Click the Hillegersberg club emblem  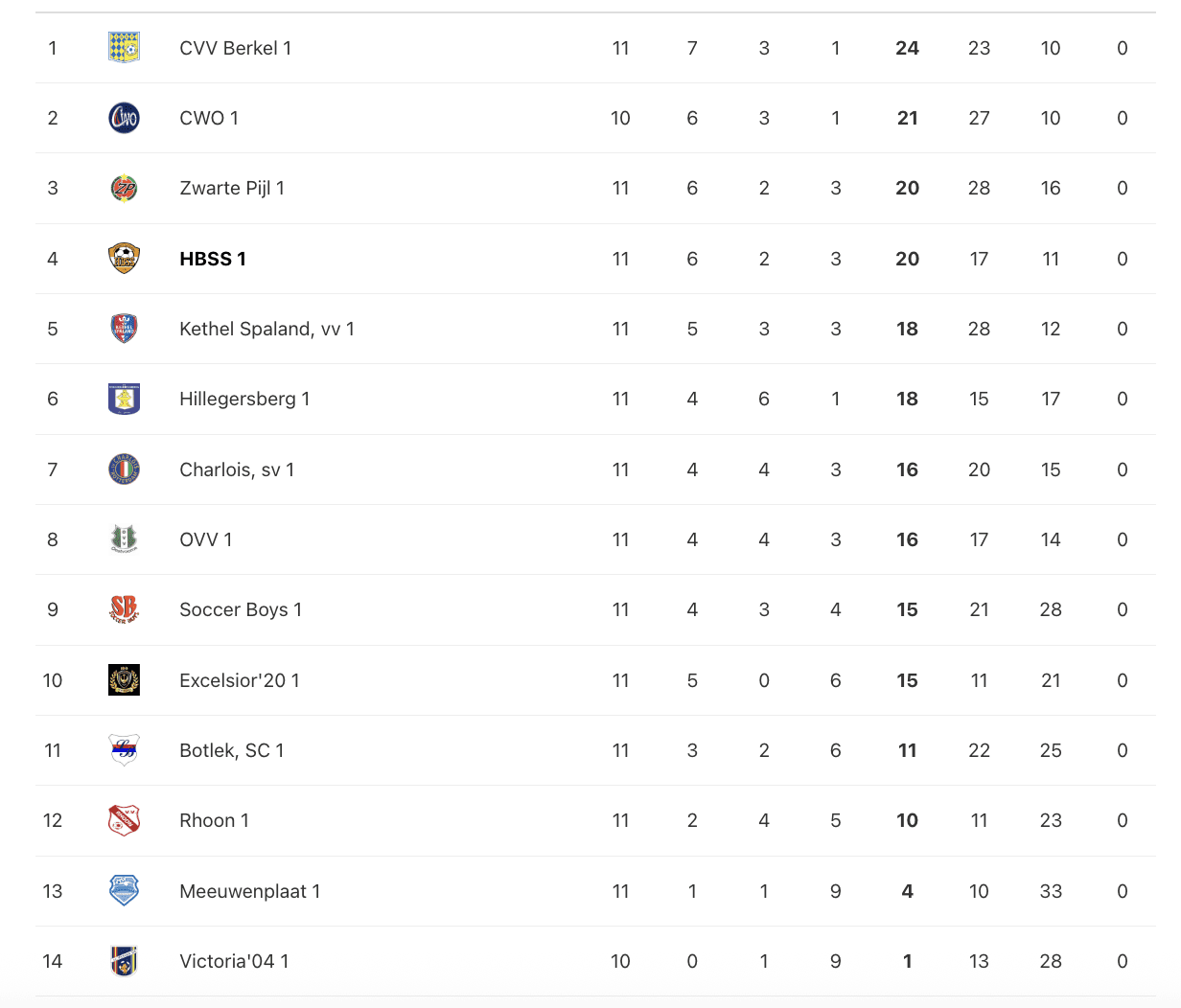pyautogui.click(x=124, y=399)
